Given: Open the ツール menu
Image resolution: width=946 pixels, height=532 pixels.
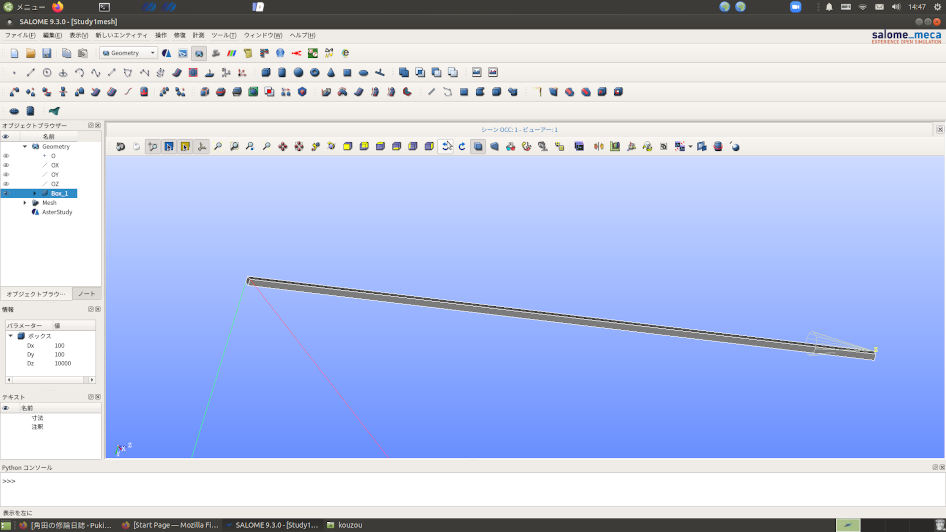Looking at the screenshot, I should click(x=223, y=36).
